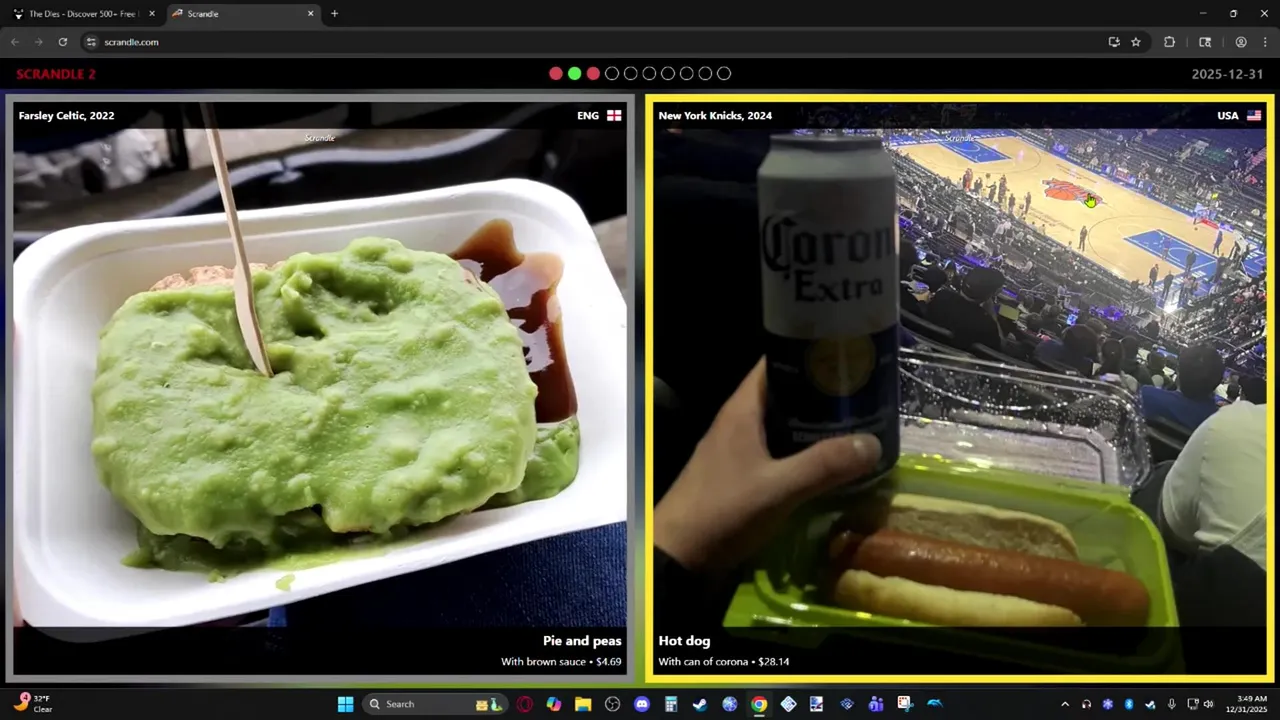Click the England flag icon
Screen dimensions: 1280x720
click(614, 116)
